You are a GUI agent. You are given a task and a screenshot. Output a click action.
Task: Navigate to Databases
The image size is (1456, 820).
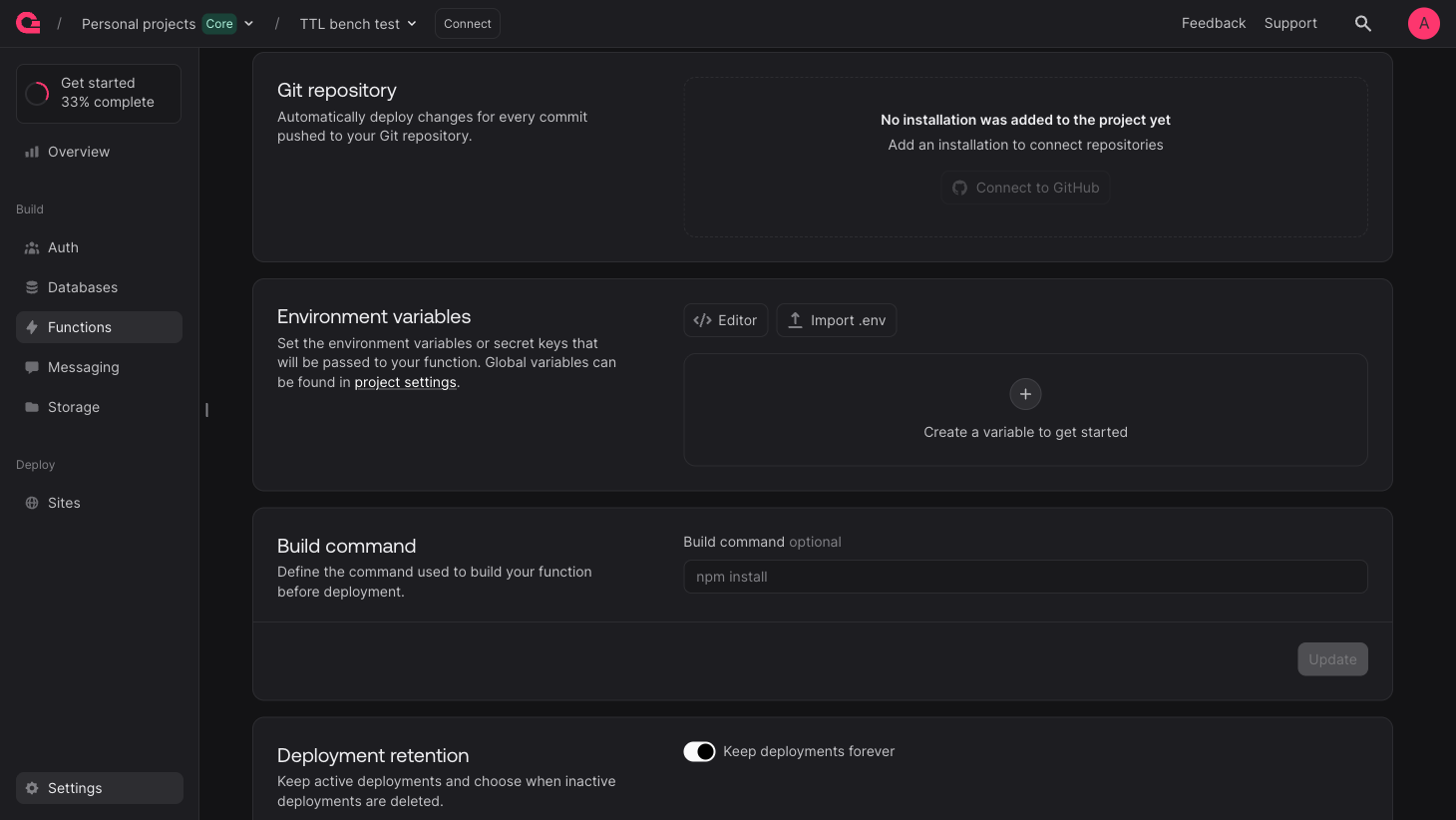pyautogui.click(x=83, y=287)
